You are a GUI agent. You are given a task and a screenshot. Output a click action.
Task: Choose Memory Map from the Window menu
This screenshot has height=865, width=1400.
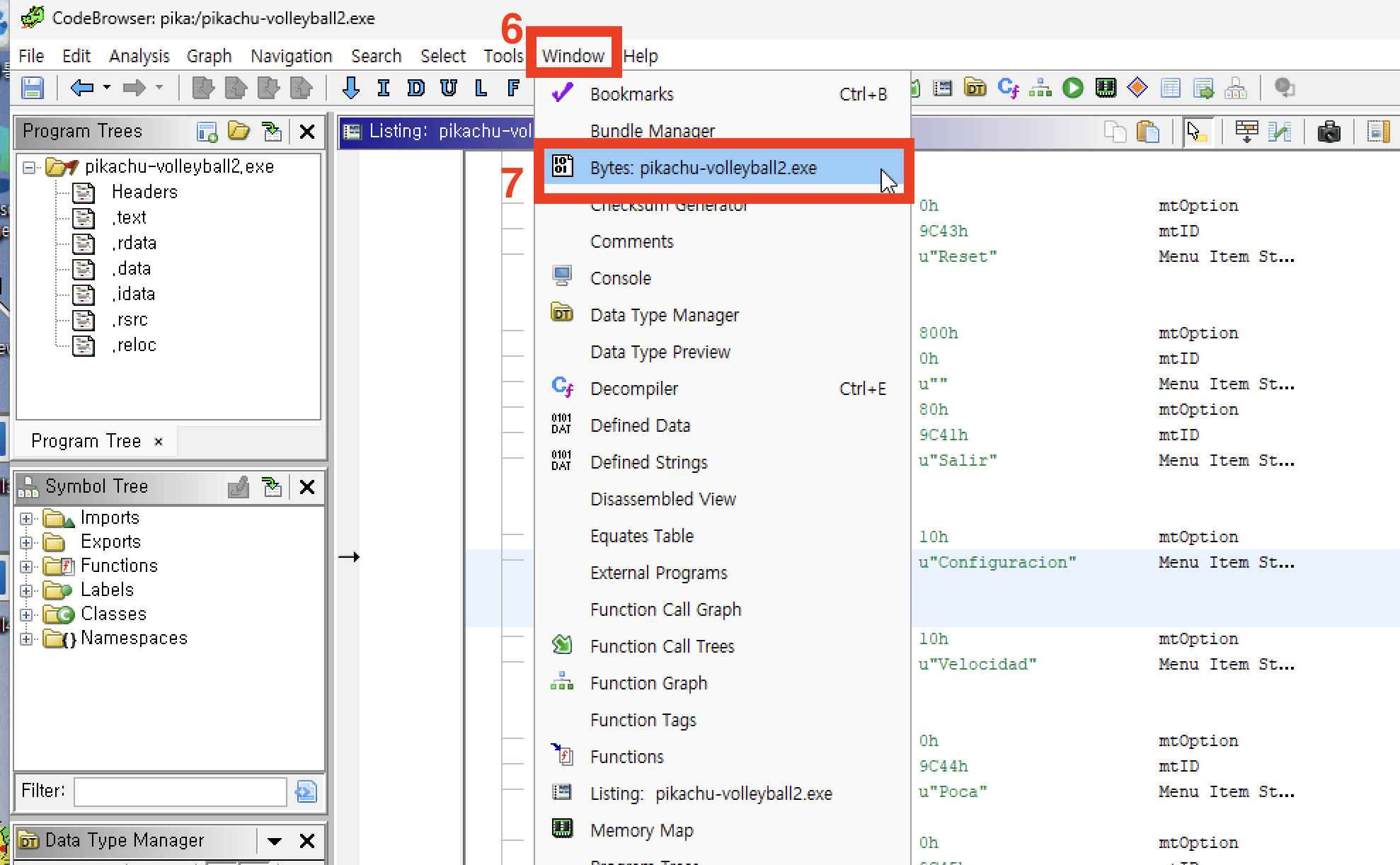pos(723,830)
